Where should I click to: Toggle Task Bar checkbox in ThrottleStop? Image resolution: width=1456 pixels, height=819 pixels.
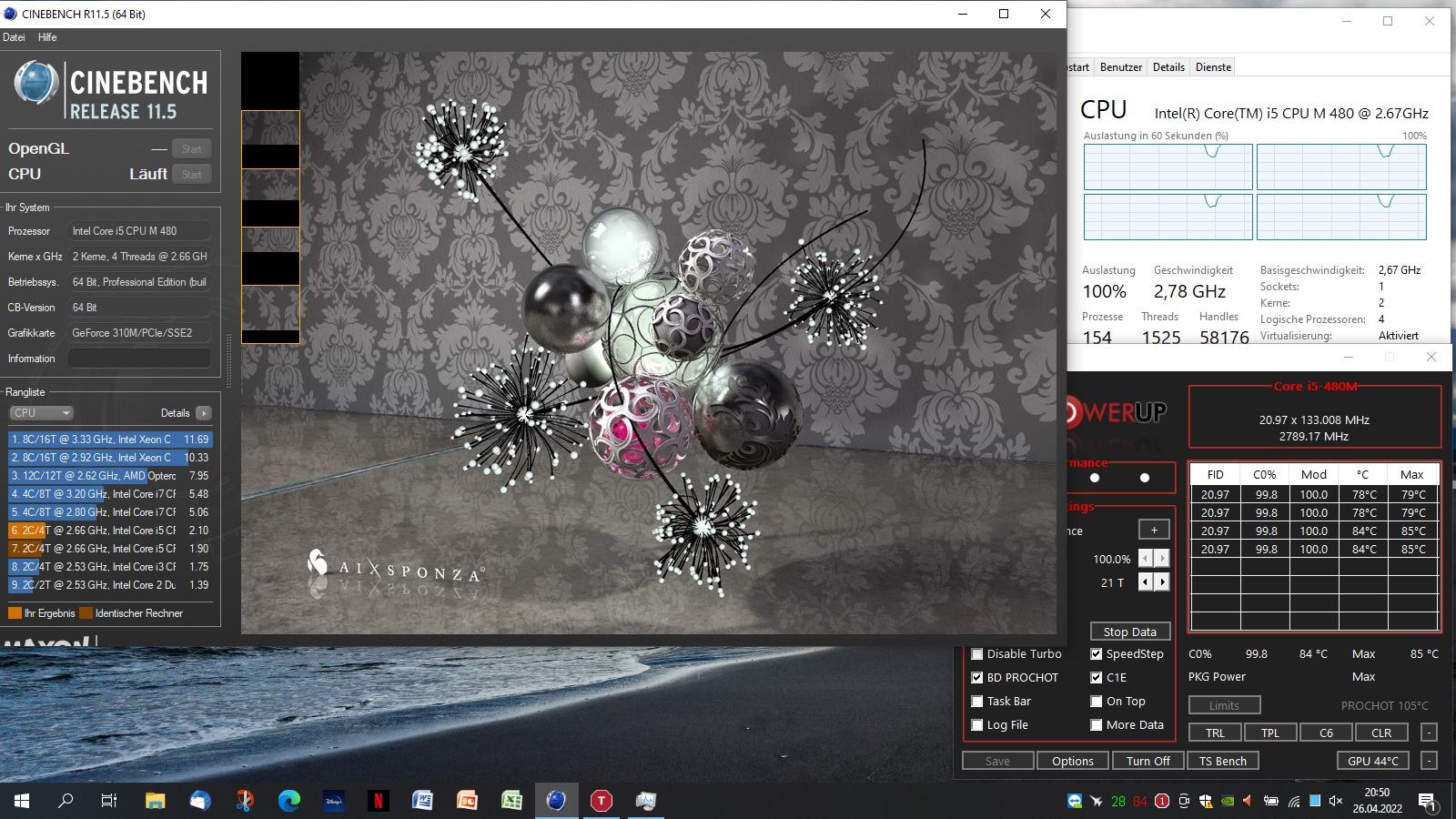[977, 702]
